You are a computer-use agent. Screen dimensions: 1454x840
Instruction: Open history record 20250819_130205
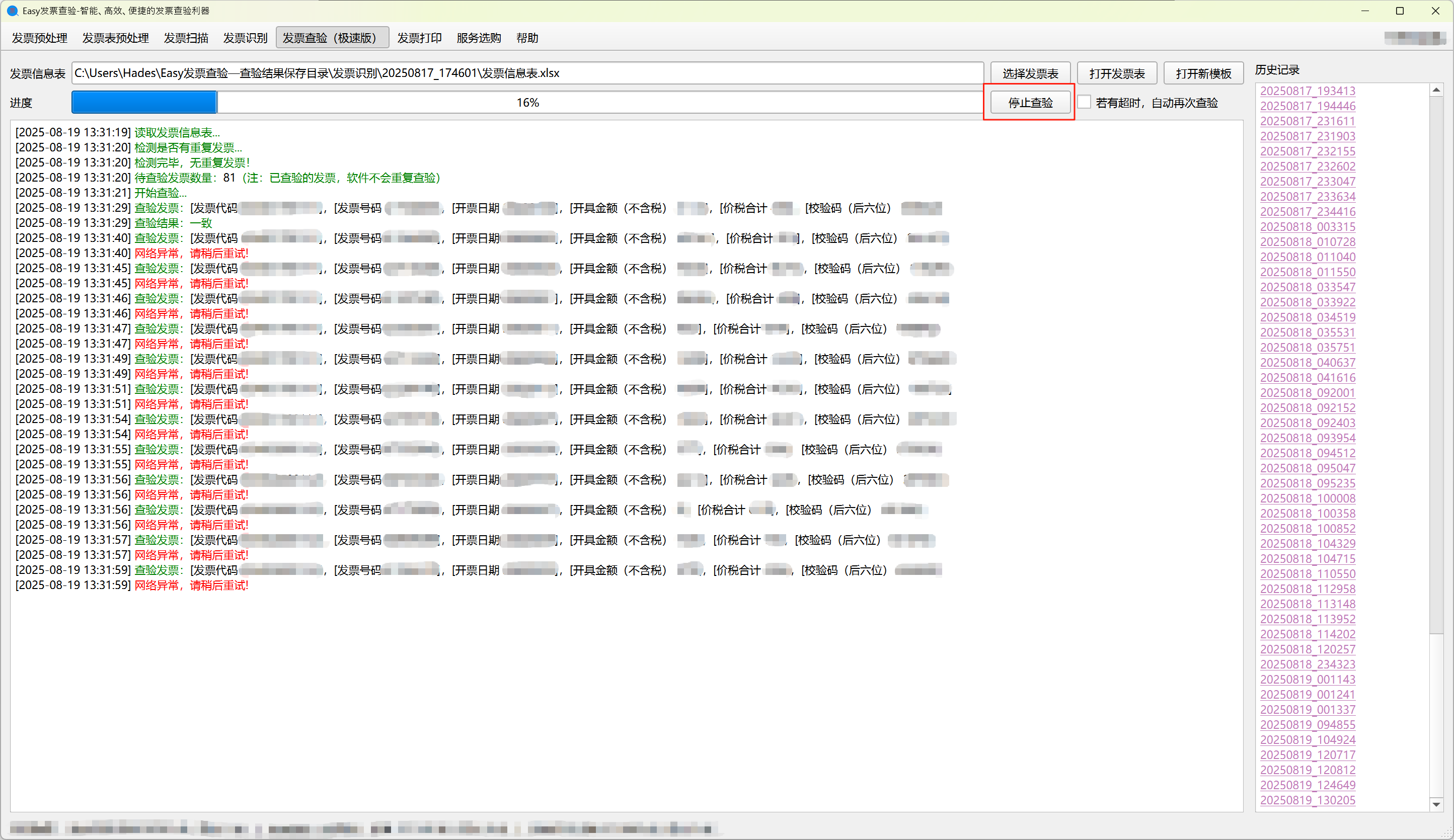pyautogui.click(x=1308, y=800)
